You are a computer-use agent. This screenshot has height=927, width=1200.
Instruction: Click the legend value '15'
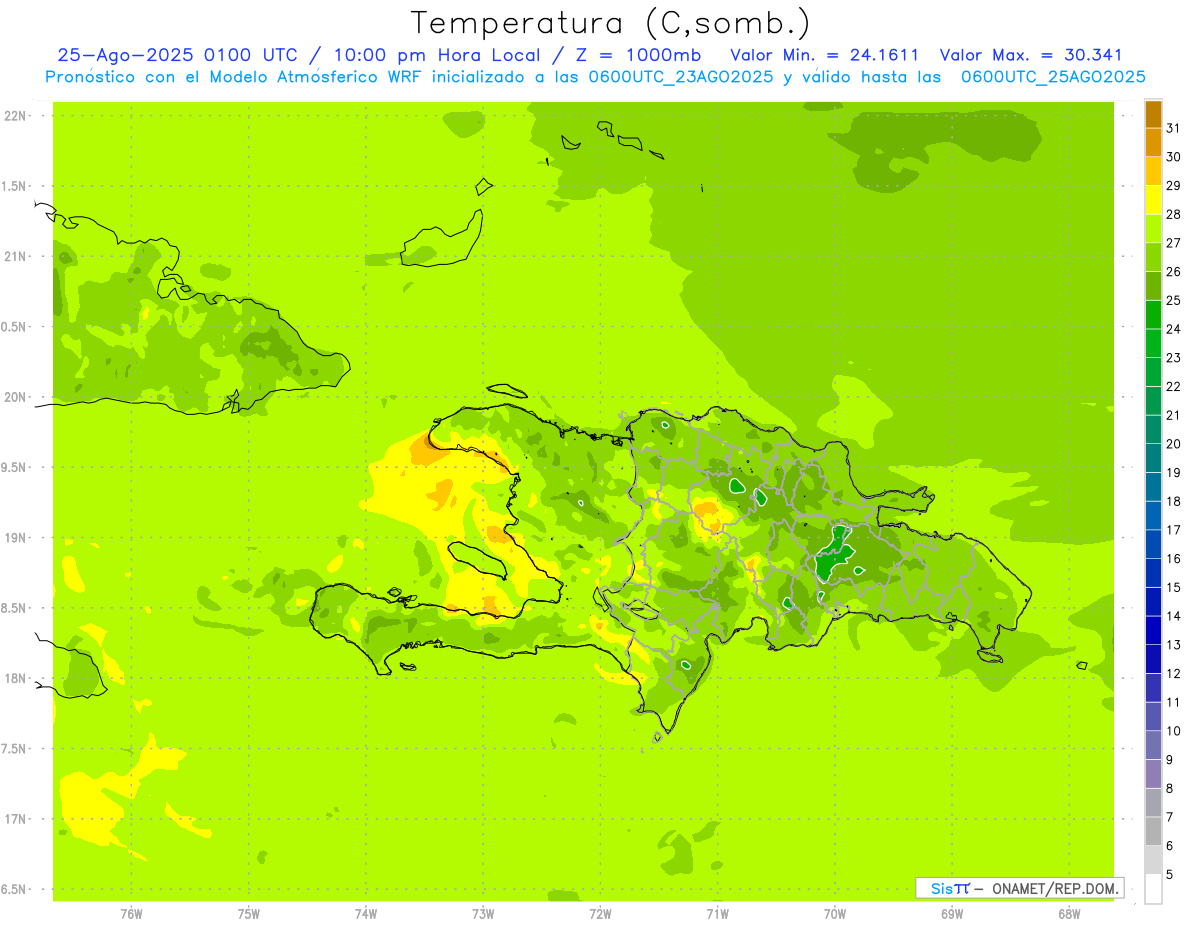pyautogui.click(x=1174, y=588)
